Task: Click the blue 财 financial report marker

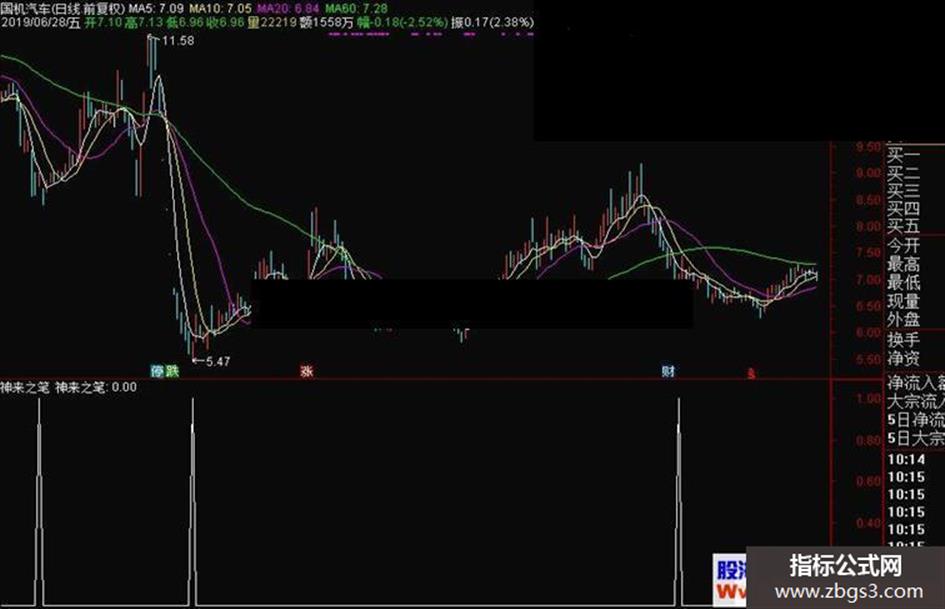Action: coord(668,371)
